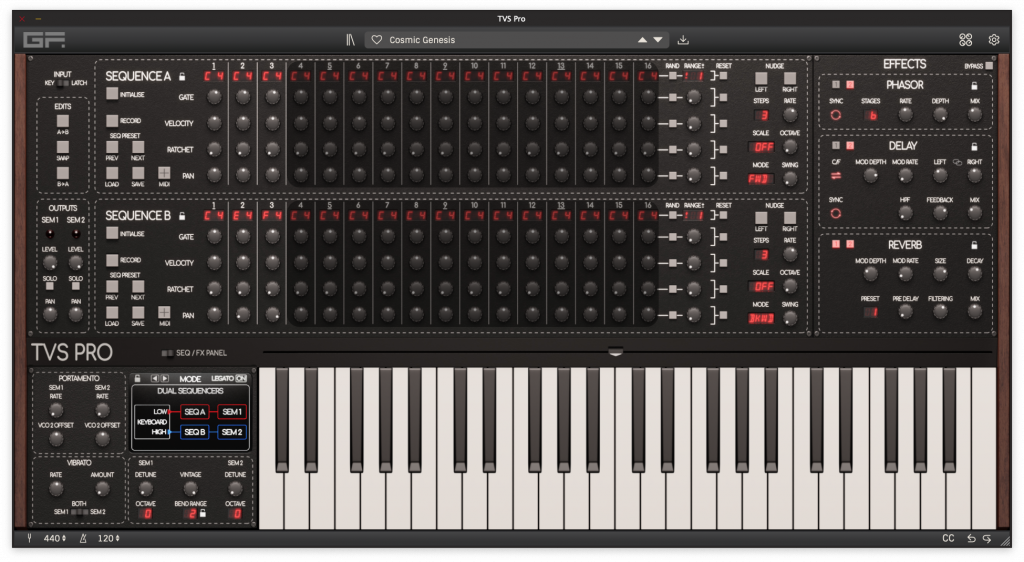Click previous mode left arrow in Mode panel
1024x562 pixels.
[155, 379]
